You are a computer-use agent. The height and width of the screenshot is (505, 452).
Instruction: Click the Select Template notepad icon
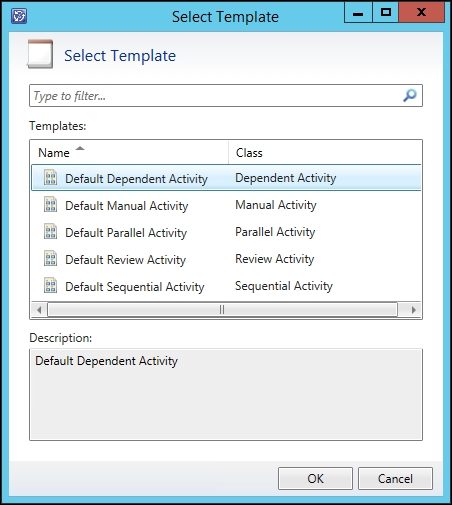(40, 54)
